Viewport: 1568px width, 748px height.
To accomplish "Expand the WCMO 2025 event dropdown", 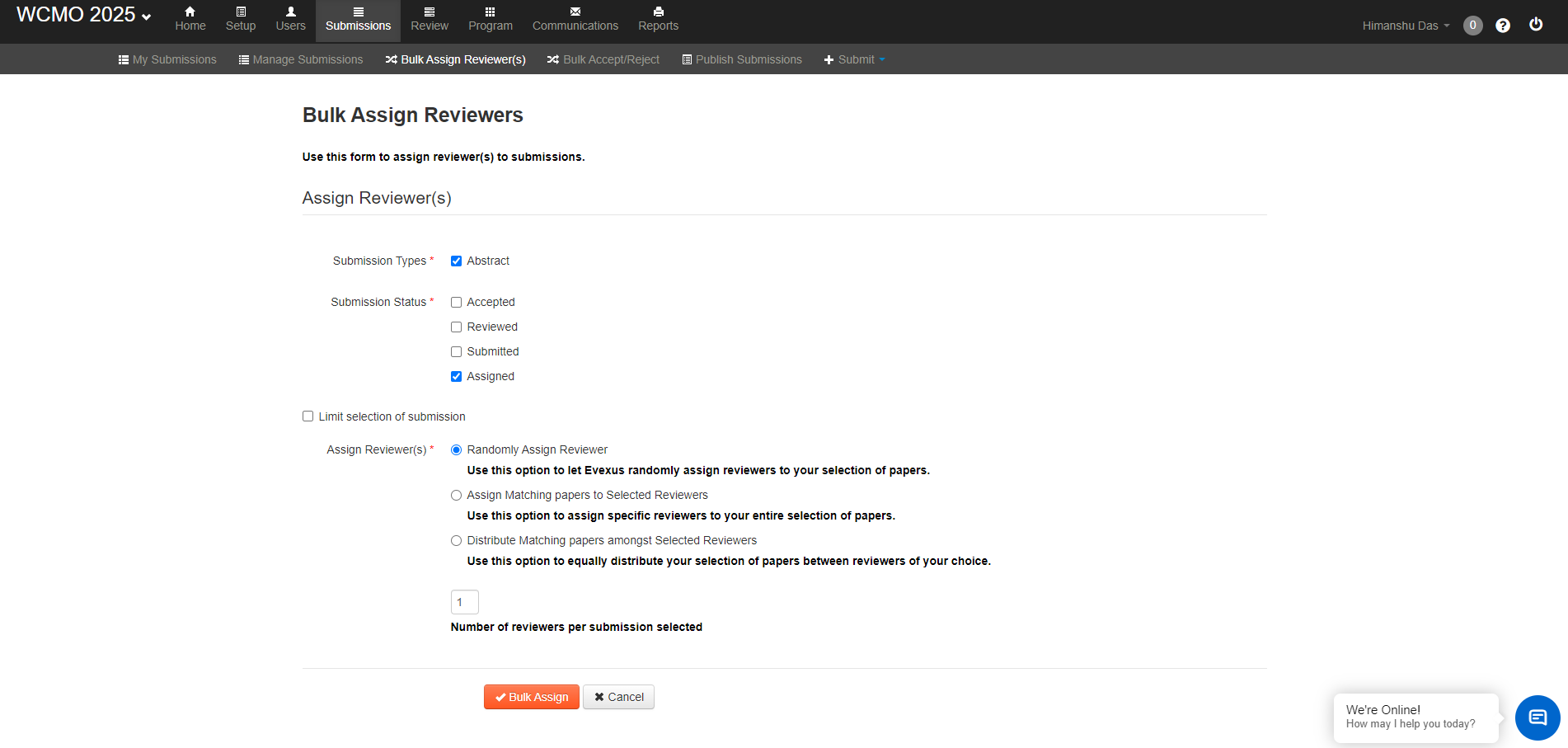I will tap(83, 15).
